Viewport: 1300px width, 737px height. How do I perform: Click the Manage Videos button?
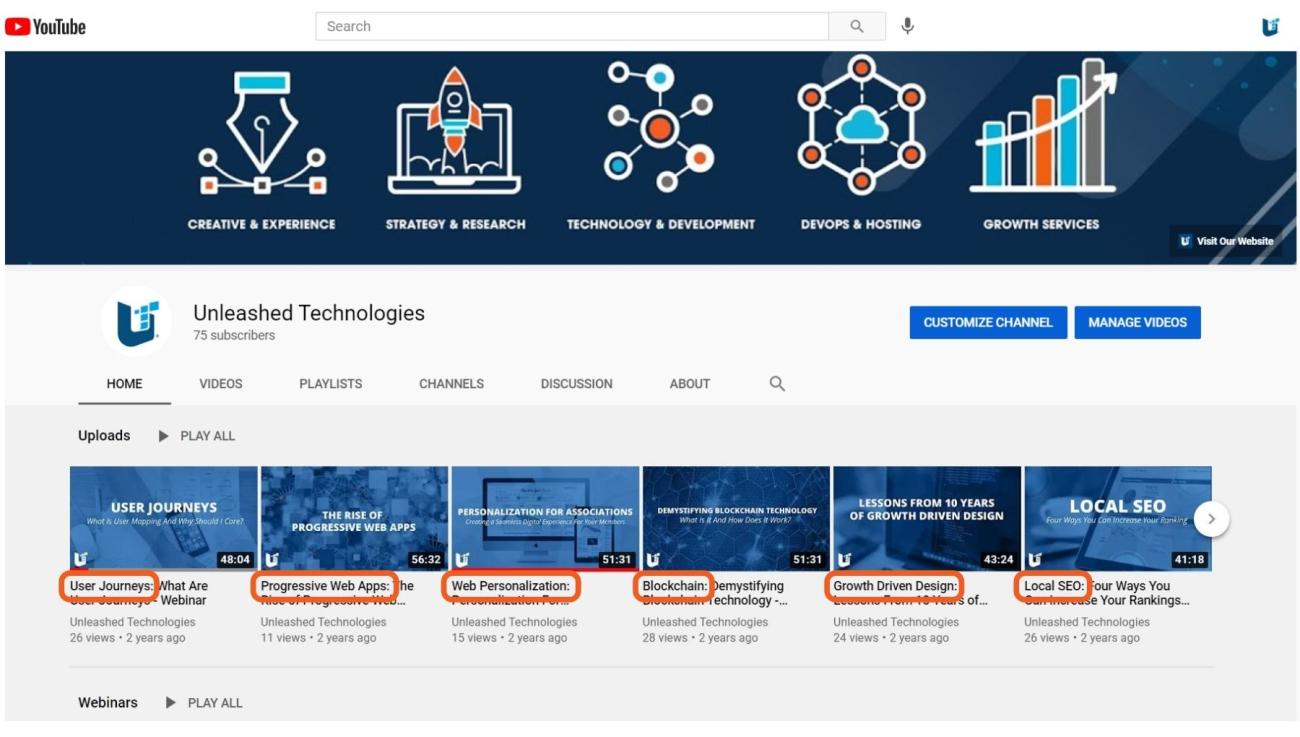(x=1137, y=322)
